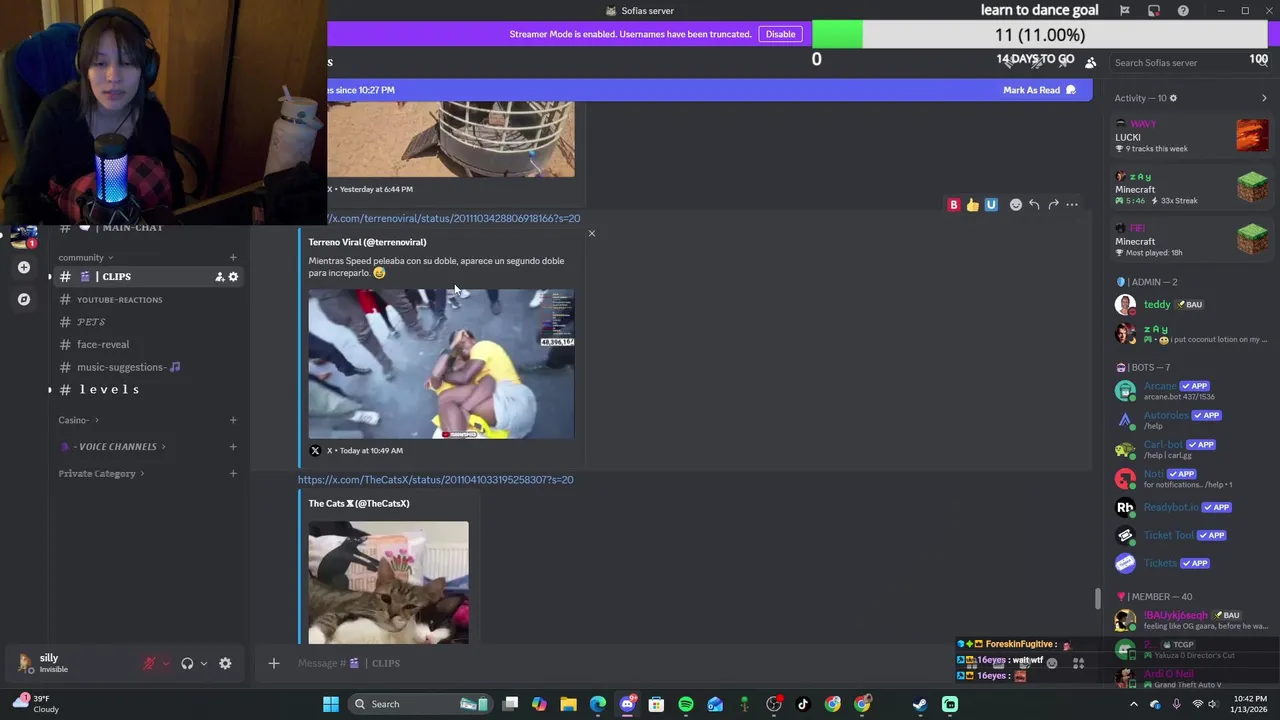Open the TheCatsX x.com link
The image size is (1280, 720).
pos(435,480)
